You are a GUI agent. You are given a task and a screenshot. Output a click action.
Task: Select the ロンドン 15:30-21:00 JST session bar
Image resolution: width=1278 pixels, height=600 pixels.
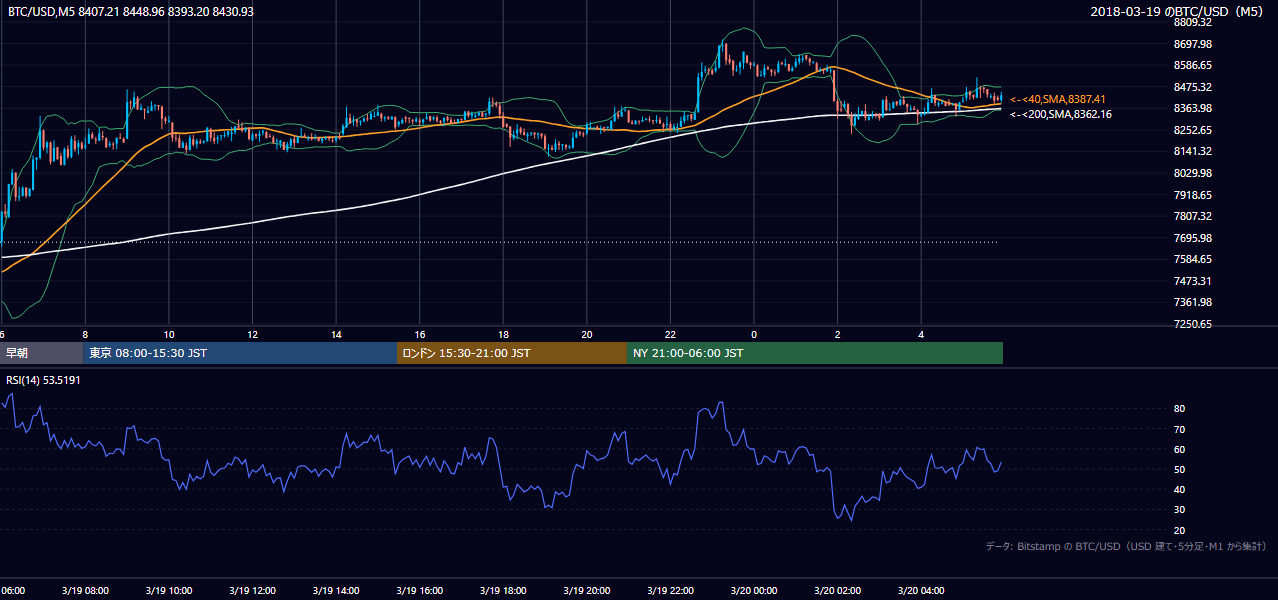click(x=512, y=353)
